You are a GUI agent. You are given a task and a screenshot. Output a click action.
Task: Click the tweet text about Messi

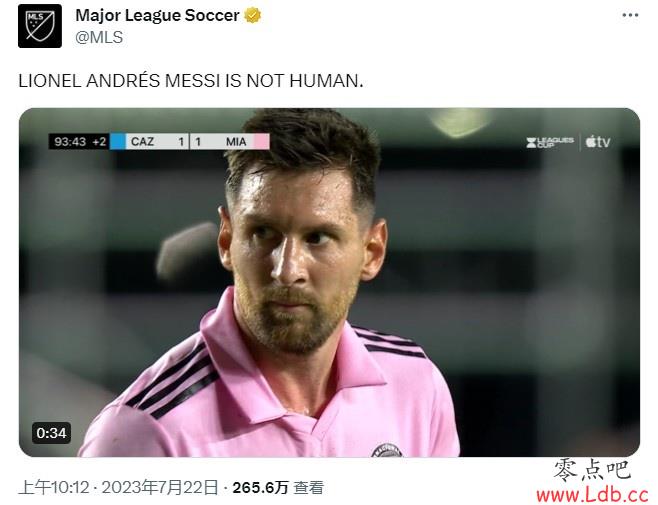tap(191, 81)
